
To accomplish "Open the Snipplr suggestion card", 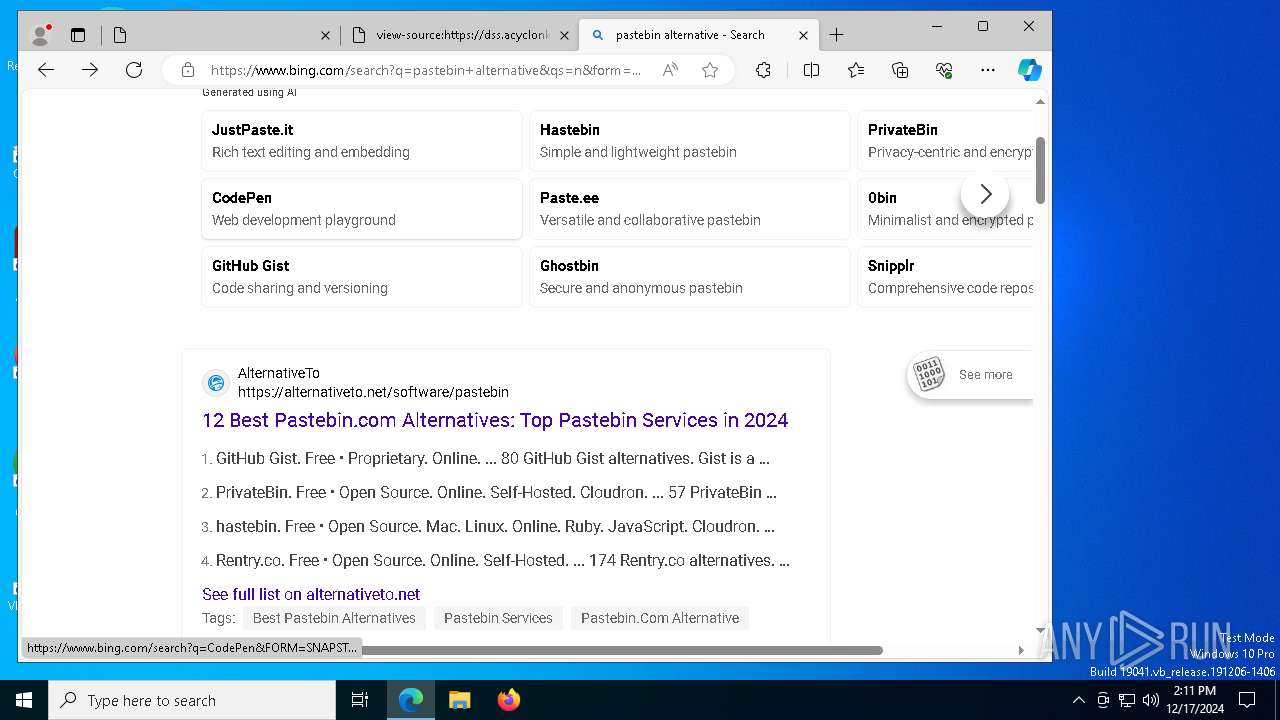I will point(945,277).
